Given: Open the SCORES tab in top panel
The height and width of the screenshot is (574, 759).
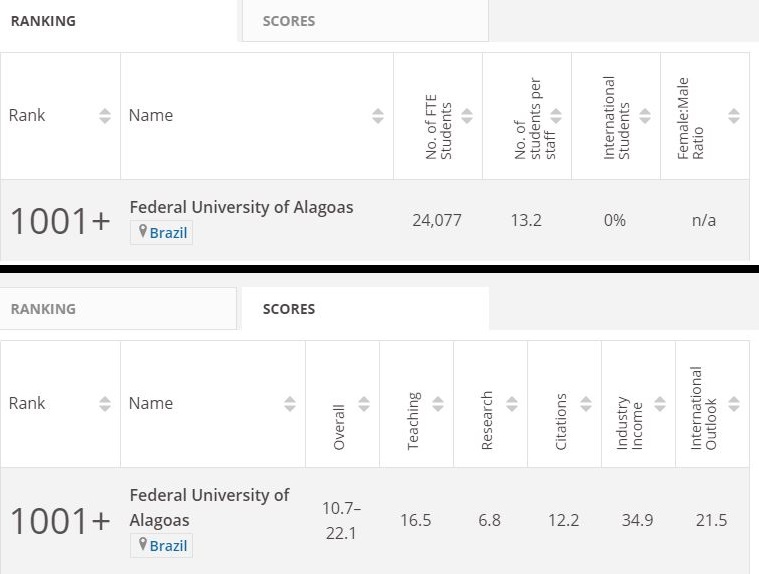Looking at the screenshot, I should pos(289,21).
